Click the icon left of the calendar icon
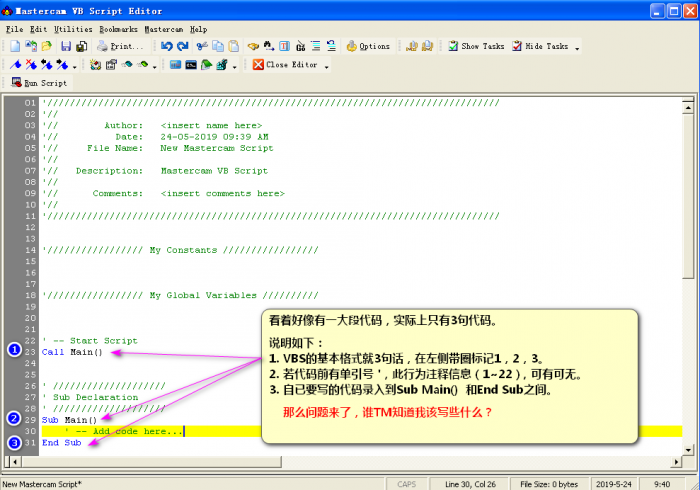The height and width of the screenshot is (490, 700). tap(96, 65)
